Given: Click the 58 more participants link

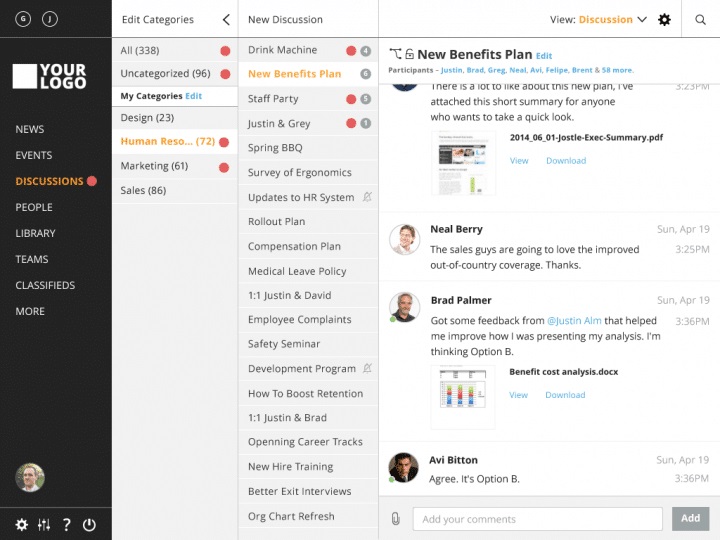Looking at the screenshot, I should (x=617, y=70).
